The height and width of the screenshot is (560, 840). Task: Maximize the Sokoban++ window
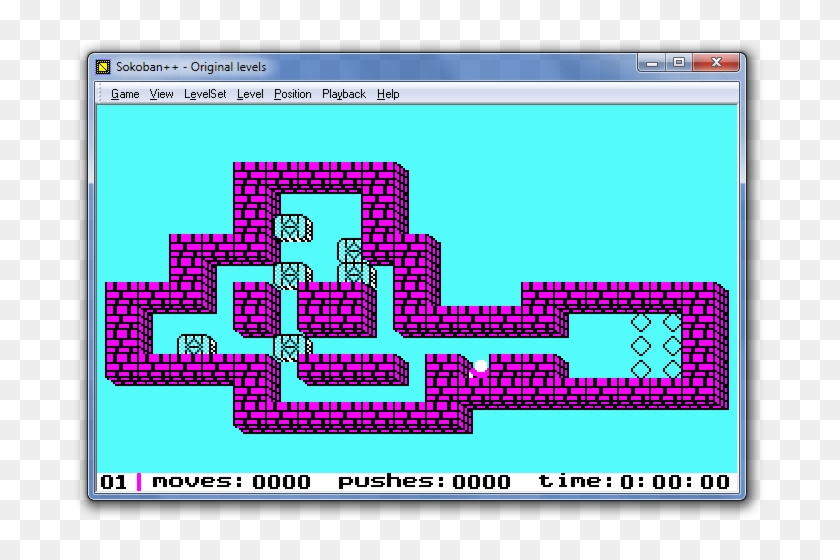[x=679, y=63]
